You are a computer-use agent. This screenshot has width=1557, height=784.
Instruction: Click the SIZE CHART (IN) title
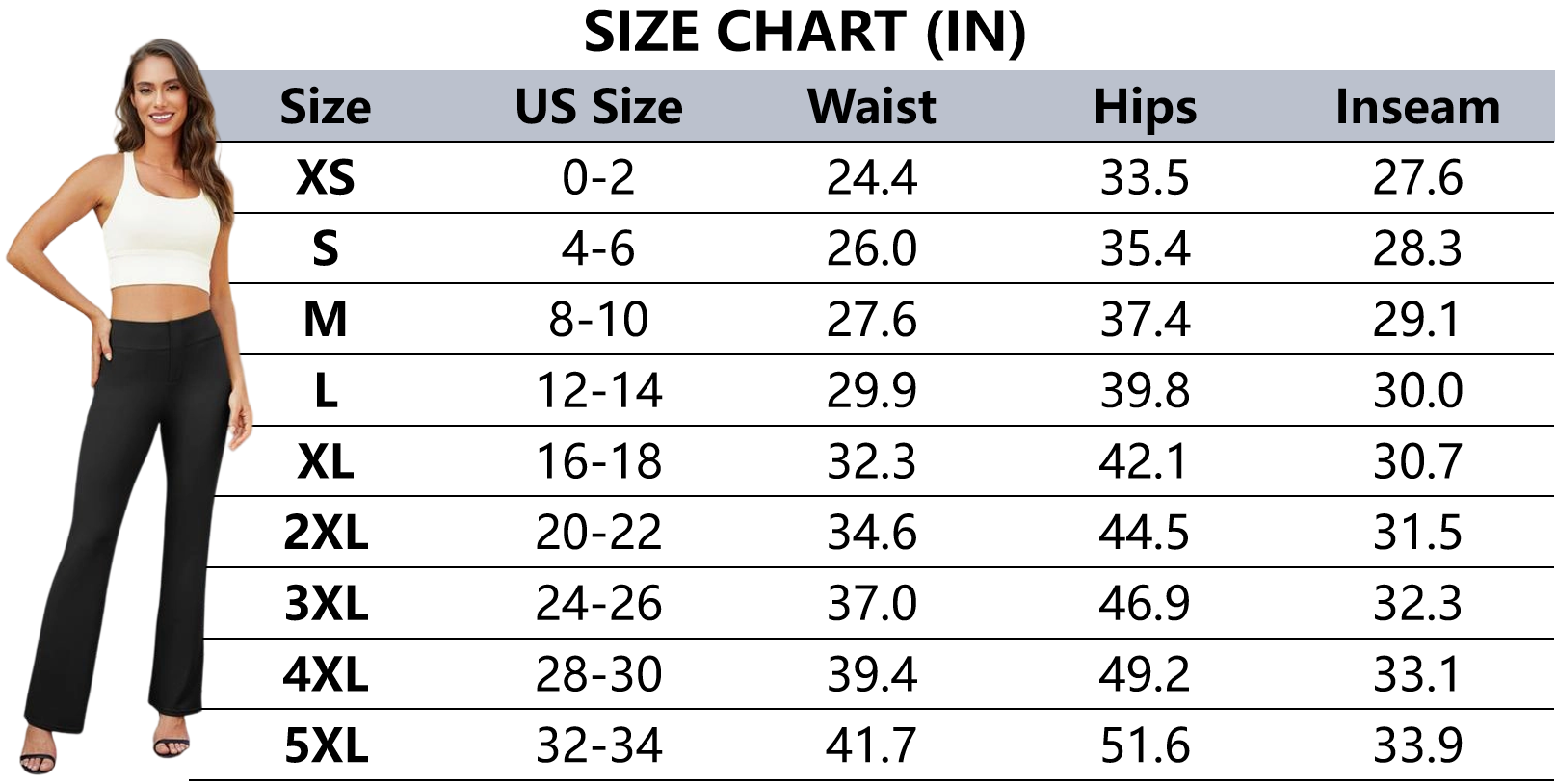(805, 32)
